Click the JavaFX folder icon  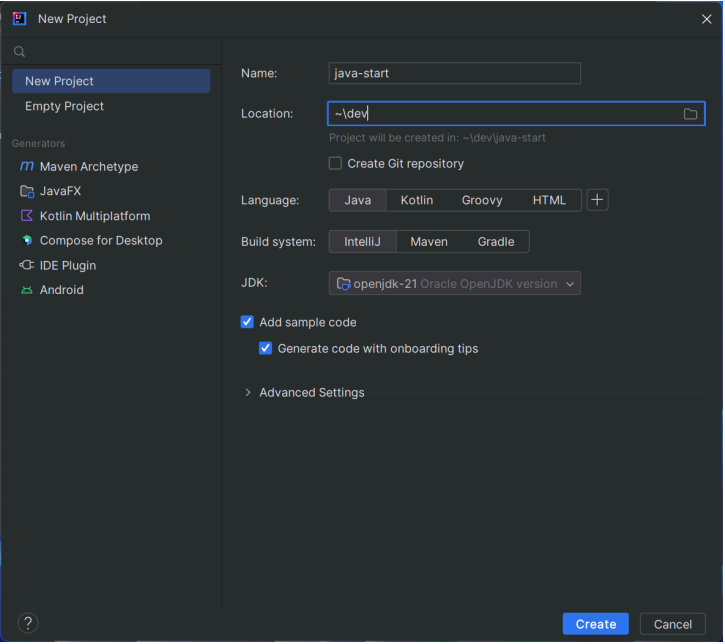click(27, 191)
